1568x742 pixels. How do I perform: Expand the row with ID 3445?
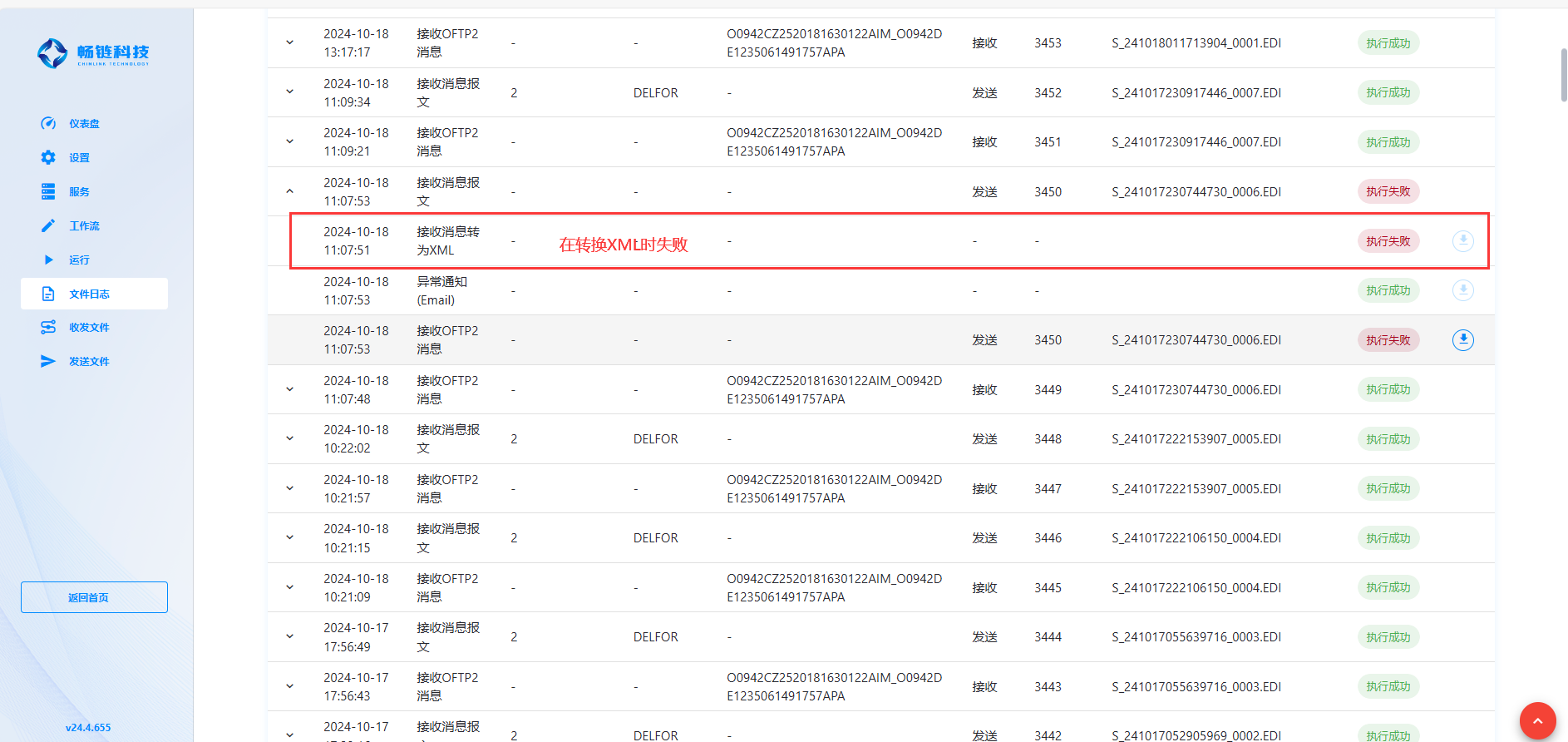point(289,587)
